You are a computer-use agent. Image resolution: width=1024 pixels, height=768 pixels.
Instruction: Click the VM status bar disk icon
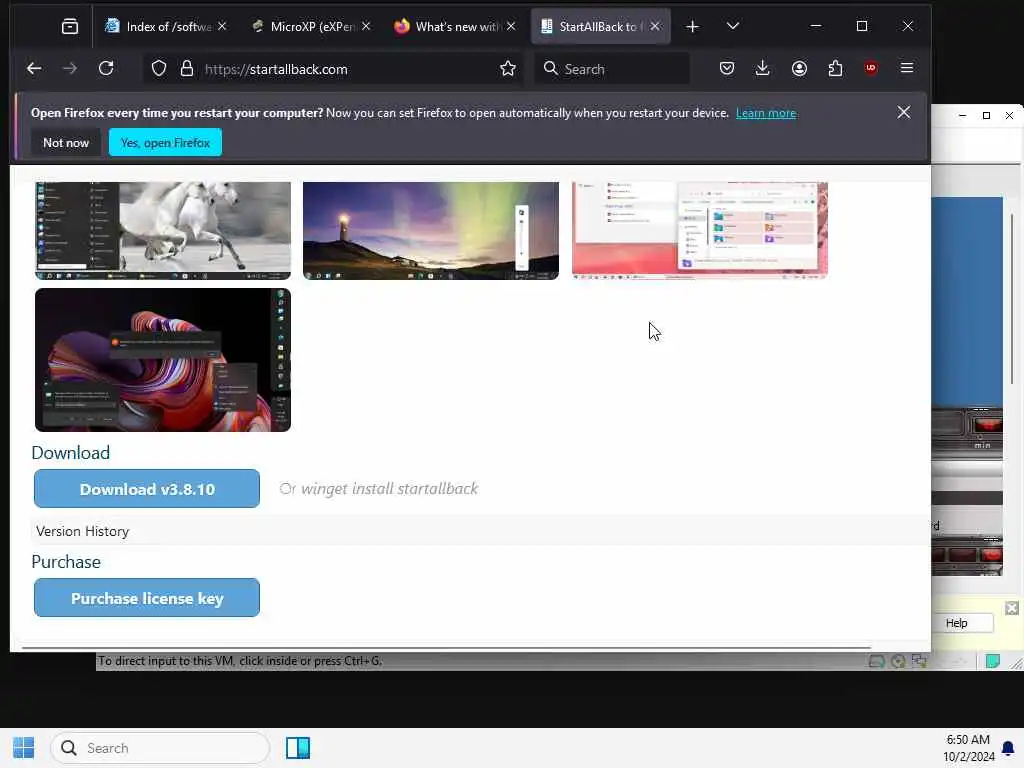click(877, 661)
